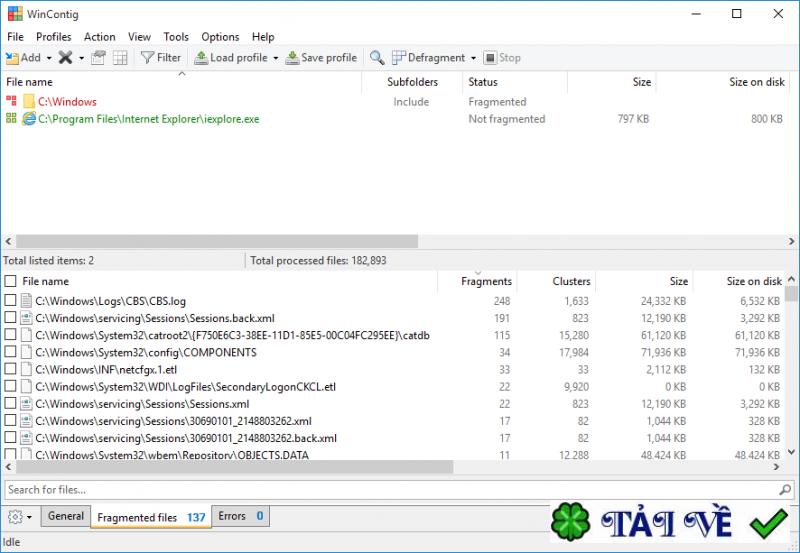Open the Defragment dropdown arrow
This screenshot has height=553, width=800.
coord(473,58)
